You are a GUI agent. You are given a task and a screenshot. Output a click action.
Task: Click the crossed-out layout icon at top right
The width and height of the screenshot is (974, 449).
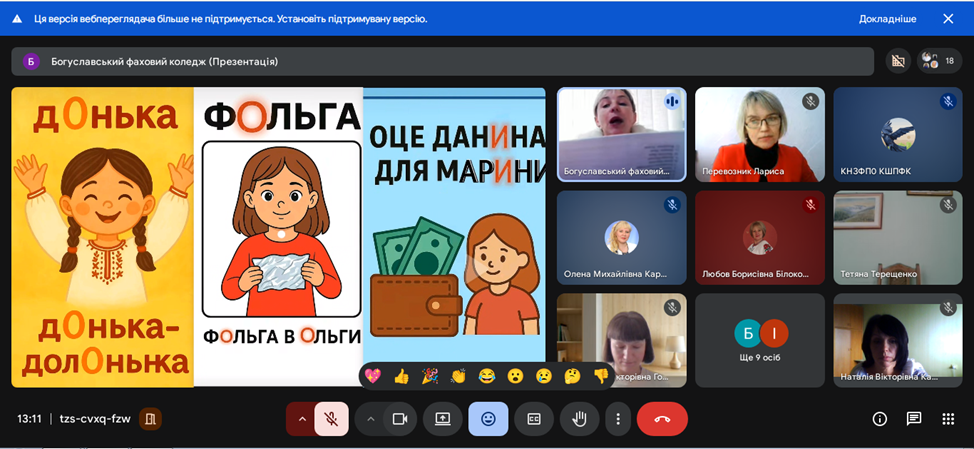pos(898,61)
